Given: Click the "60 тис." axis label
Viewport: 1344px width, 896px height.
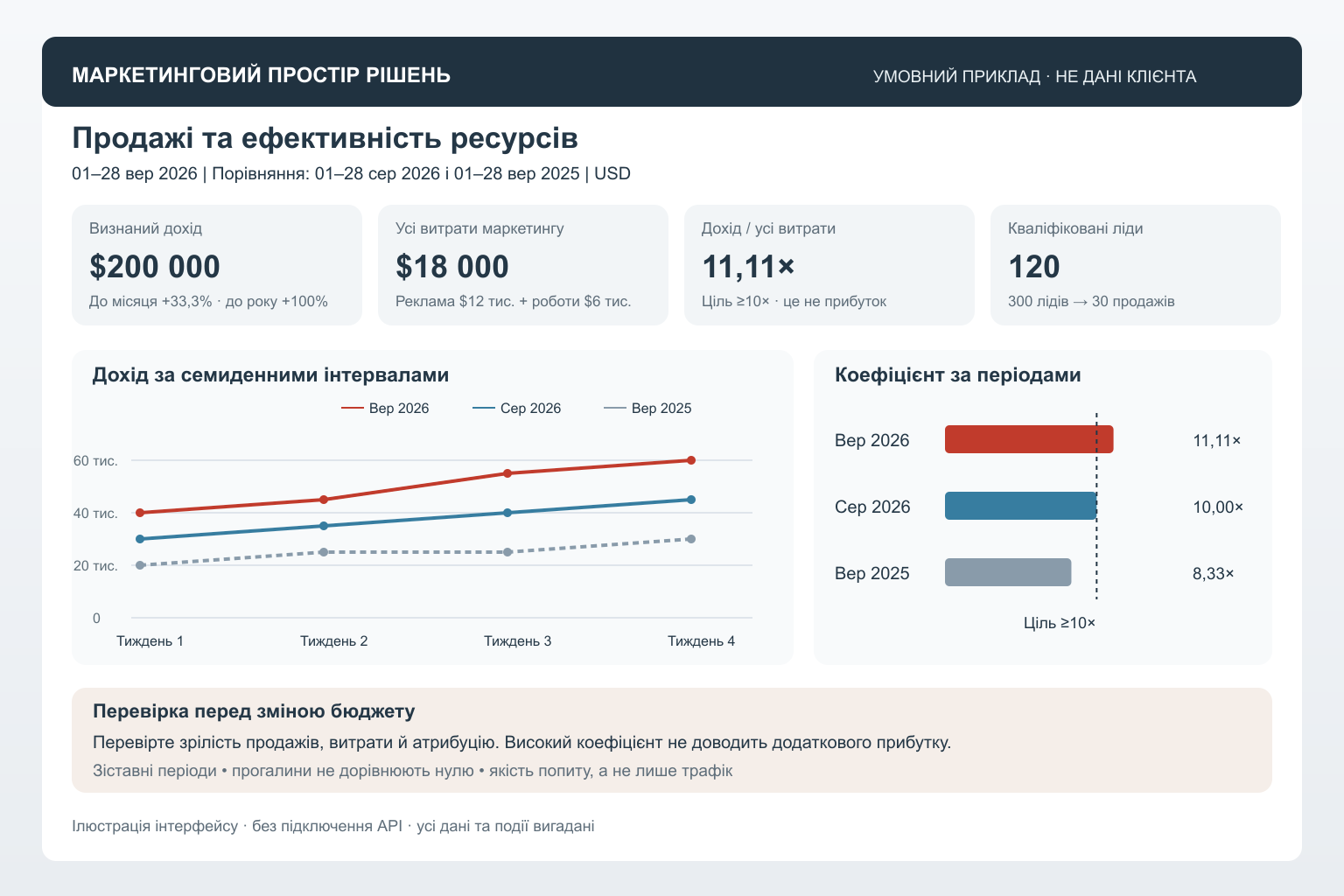Looking at the screenshot, I should [95, 461].
